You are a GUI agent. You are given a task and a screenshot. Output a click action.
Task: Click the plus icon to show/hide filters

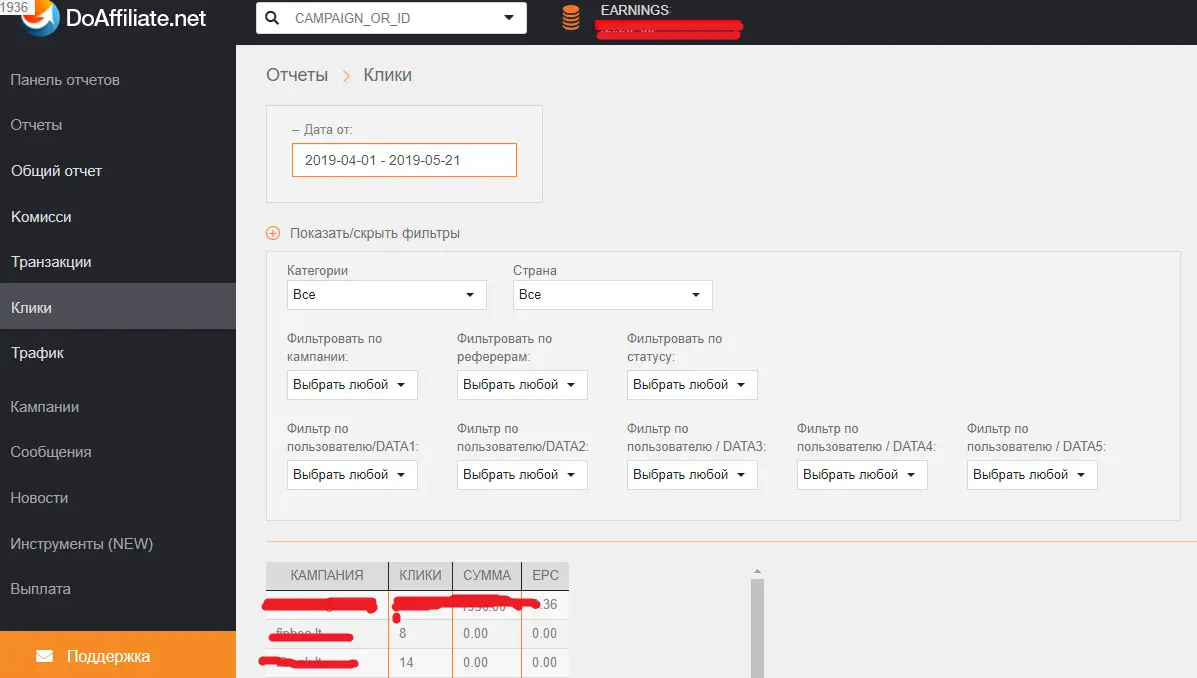click(x=273, y=233)
